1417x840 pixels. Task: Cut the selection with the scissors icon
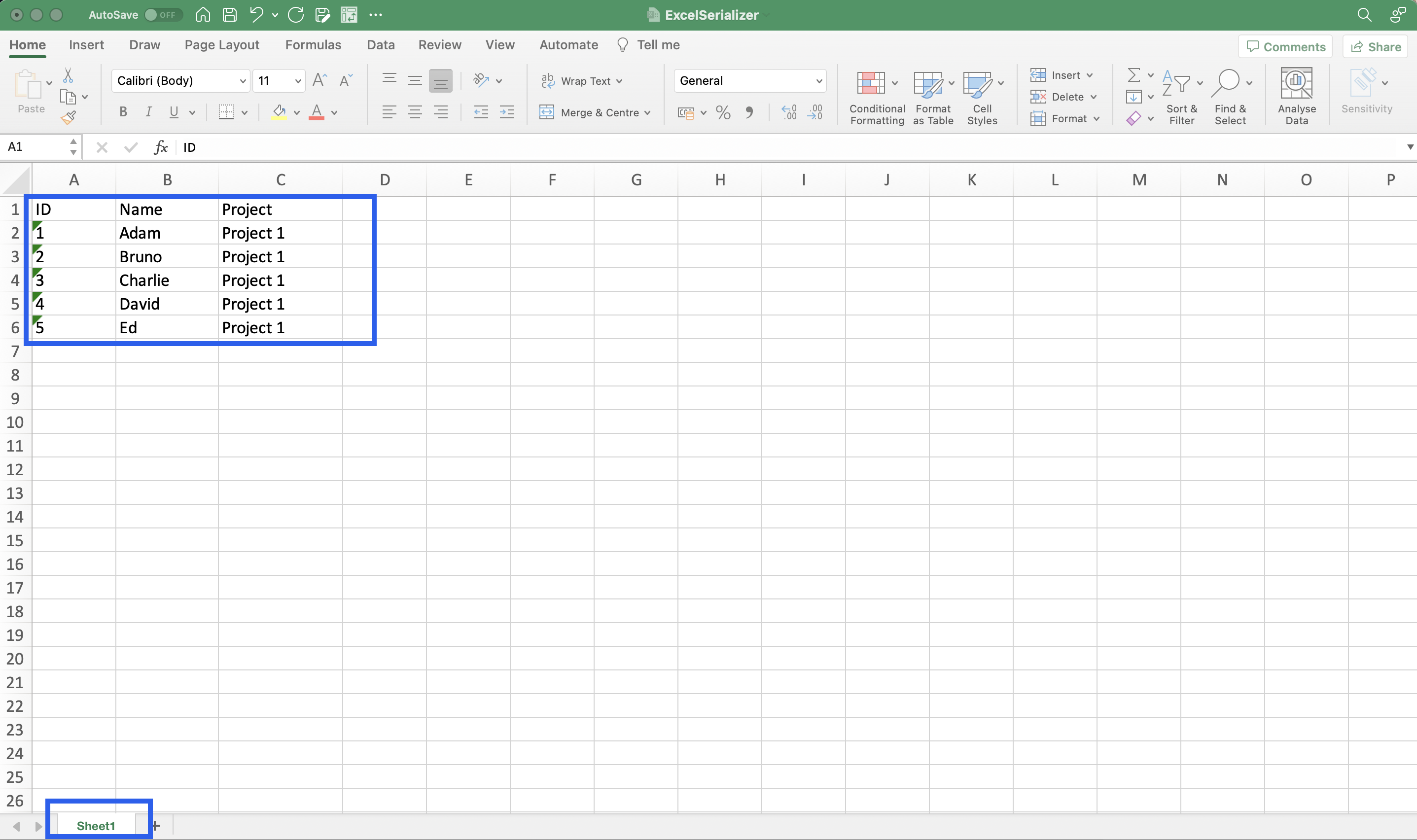(68, 75)
